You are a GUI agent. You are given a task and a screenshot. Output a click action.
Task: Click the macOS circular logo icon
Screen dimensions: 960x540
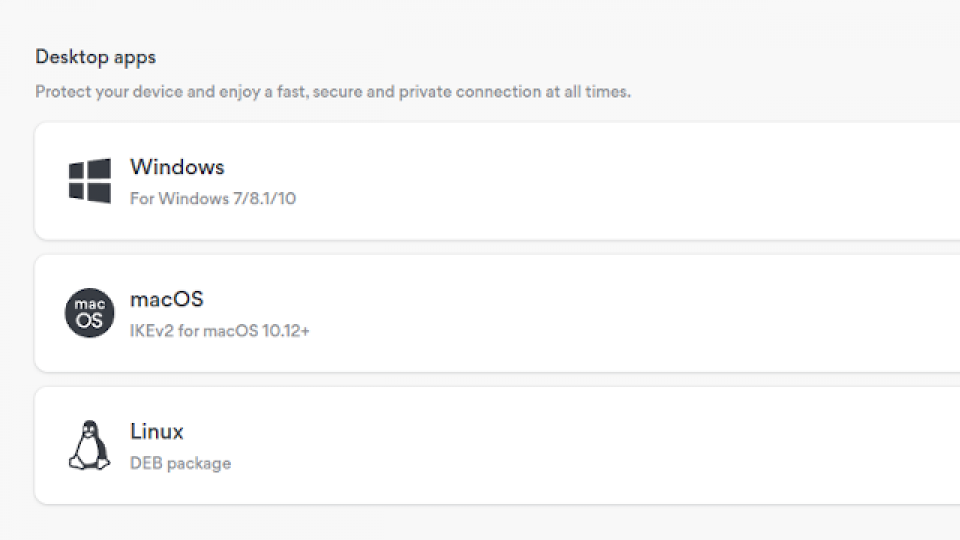[89, 313]
